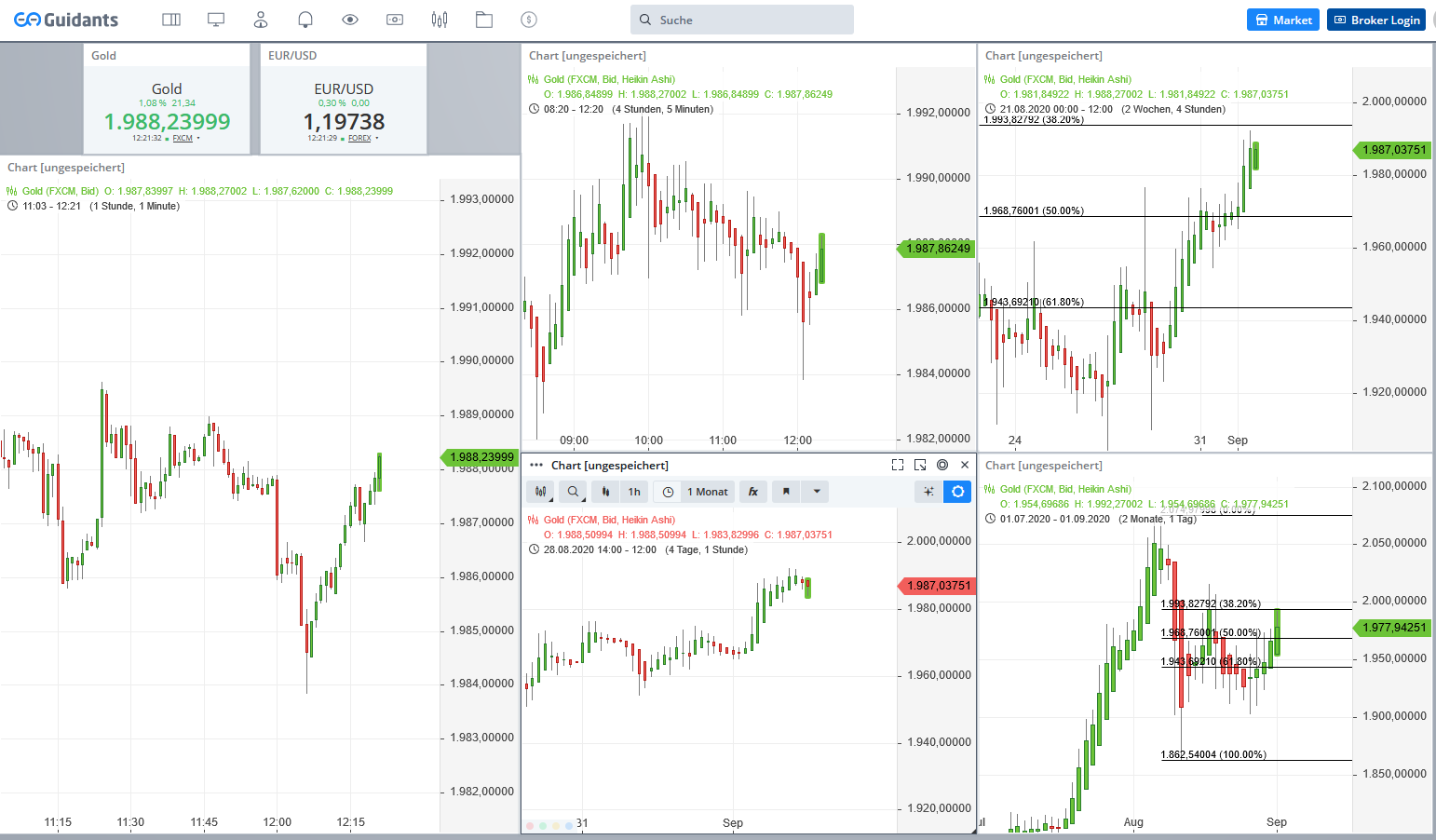The width and height of the screenshot is (1436, 840).
Task: Click the FOREX source link under EUR/USD
Action: (359, 138)
